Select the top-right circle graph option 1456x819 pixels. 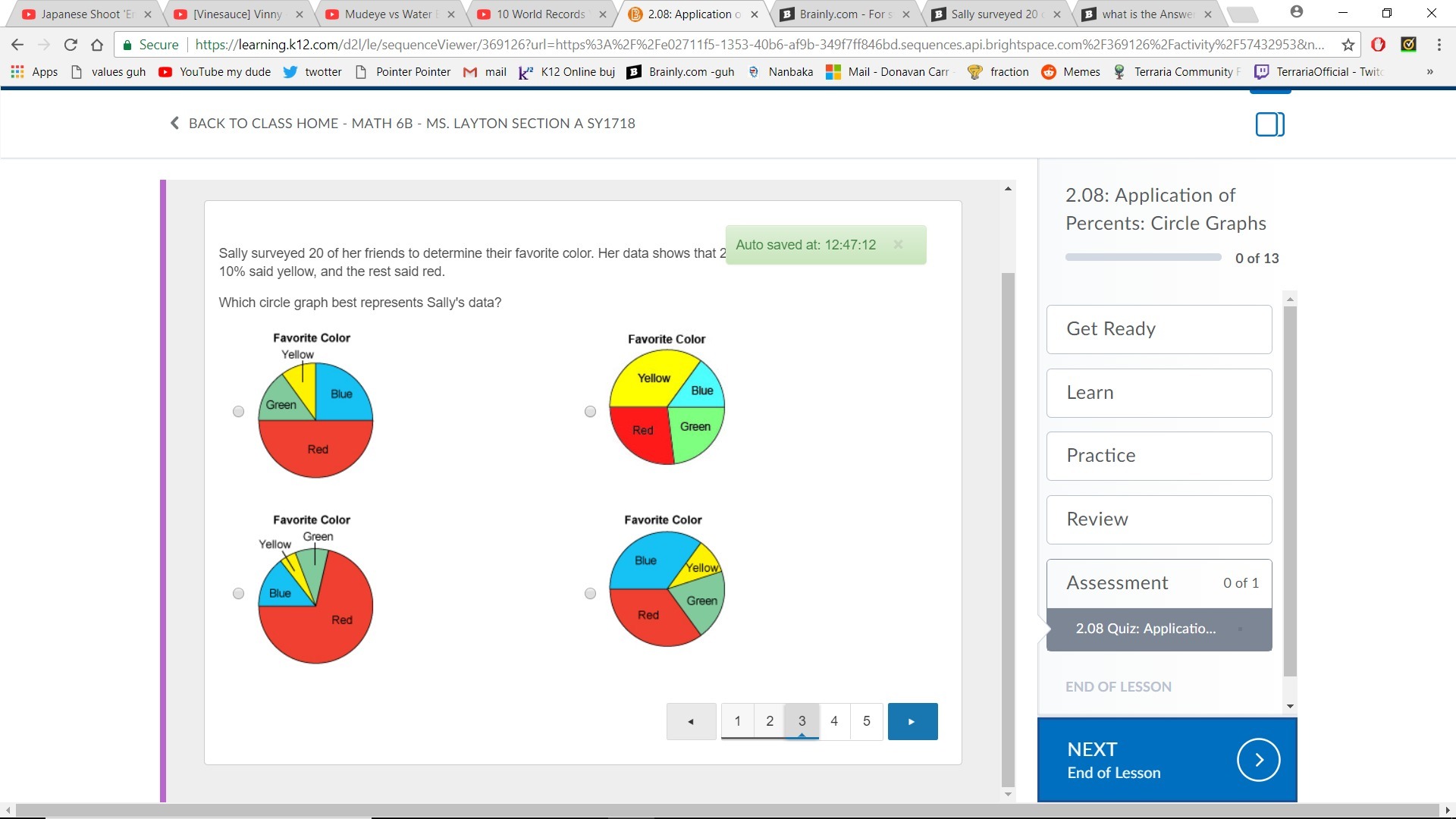(x=590, y=412)
